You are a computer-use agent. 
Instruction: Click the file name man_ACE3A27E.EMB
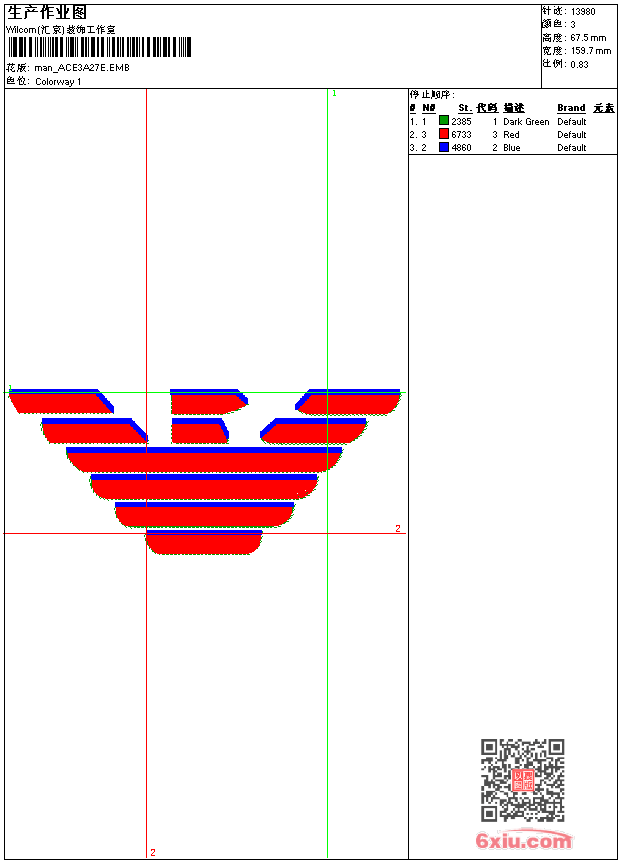pyautogui.click(x=82, y=68)
